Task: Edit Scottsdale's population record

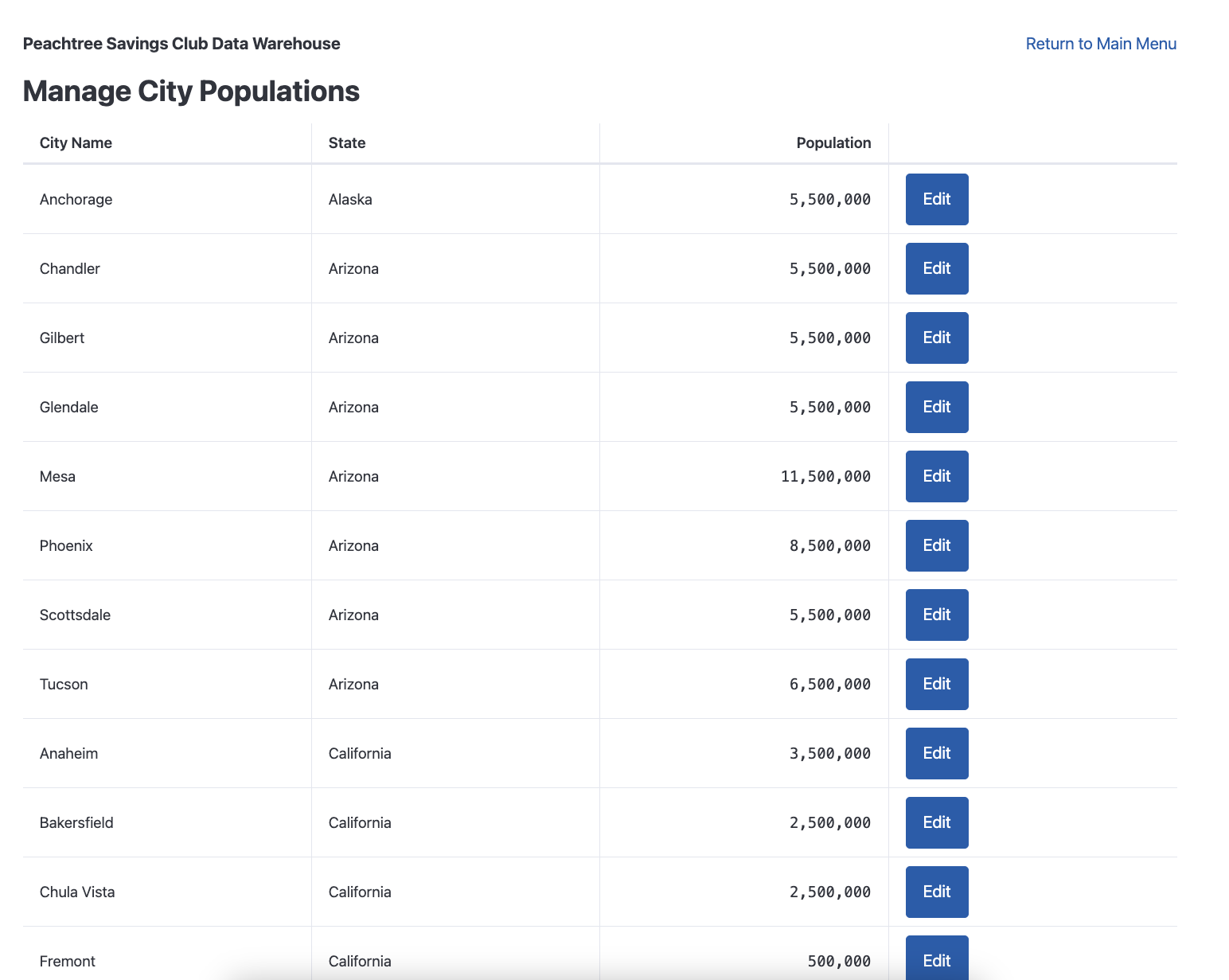Action: 936,615
